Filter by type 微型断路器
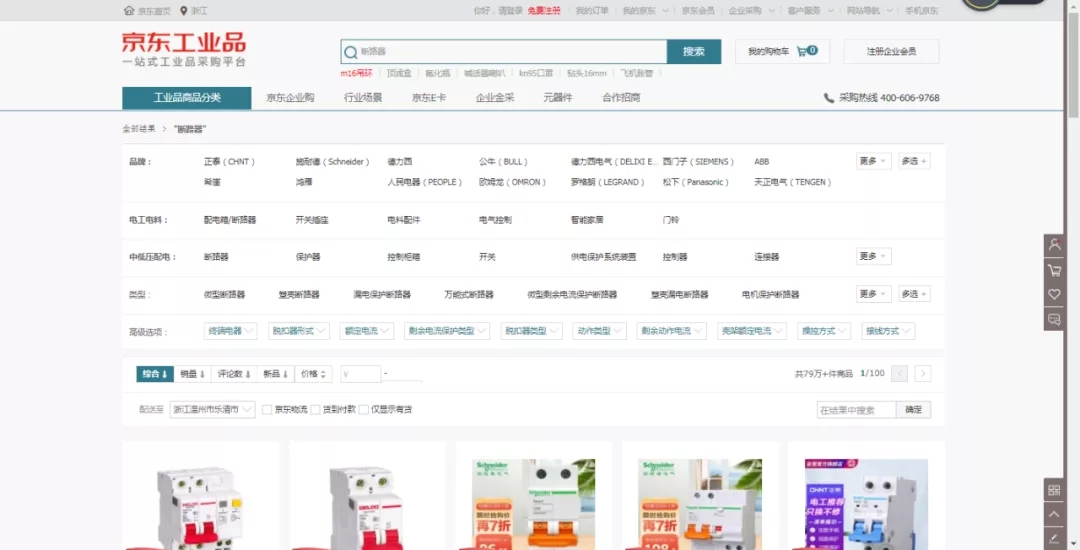The width and height of the screenshot is (1080, 550). (225, 295)
